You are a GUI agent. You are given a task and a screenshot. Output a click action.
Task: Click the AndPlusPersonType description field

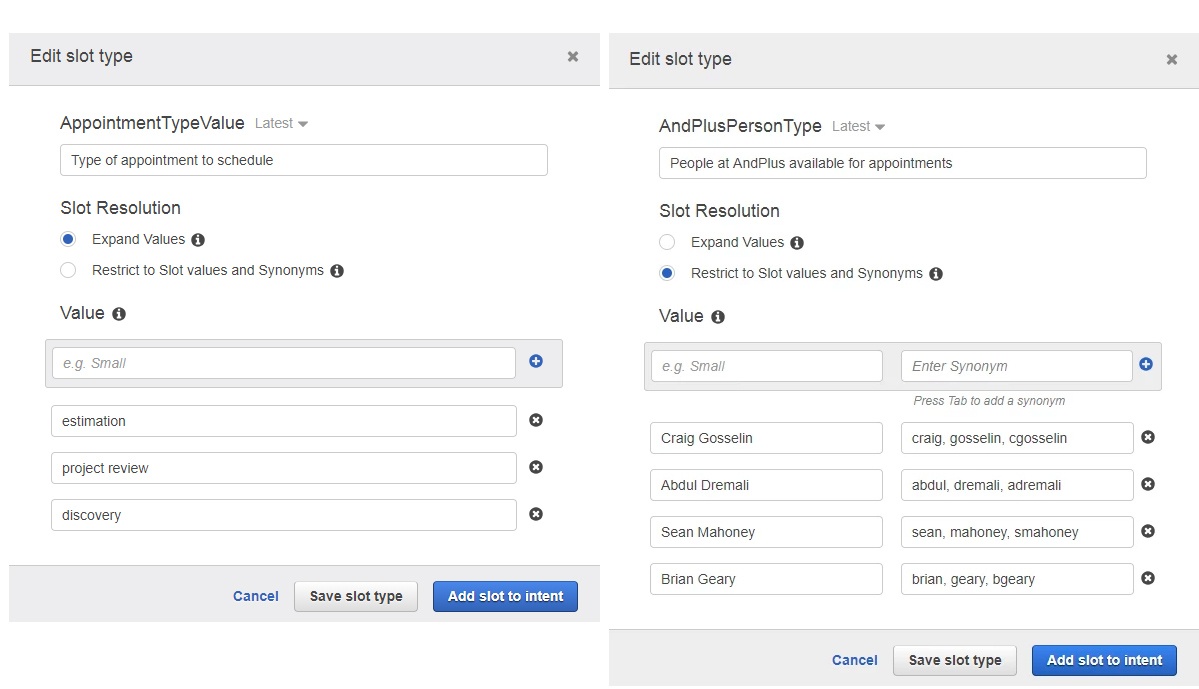point(900,162)
